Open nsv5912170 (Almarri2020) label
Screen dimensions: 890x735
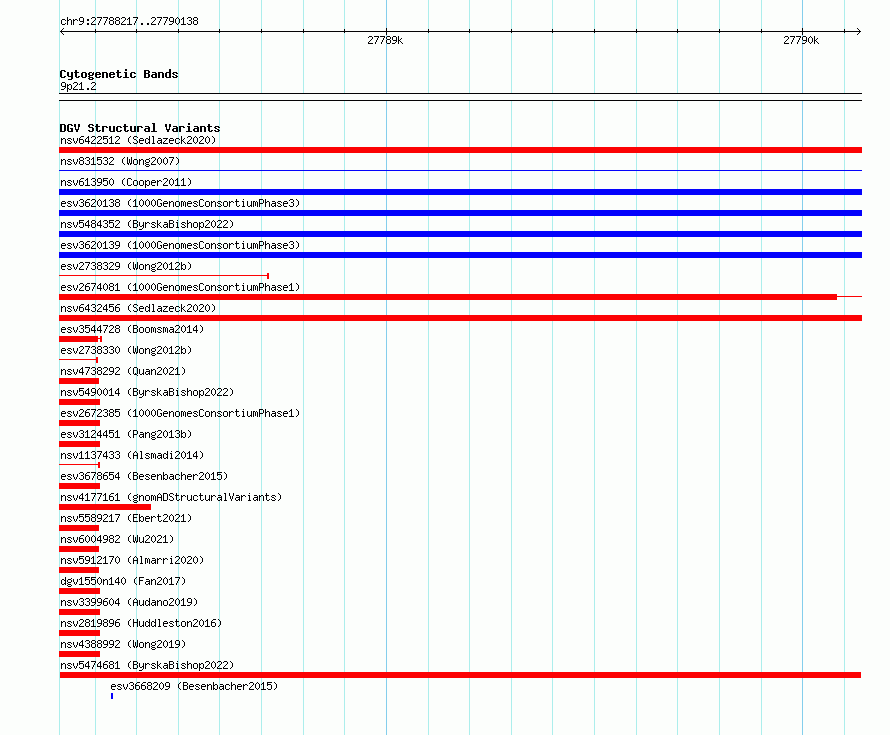click(x=132, y=560)
